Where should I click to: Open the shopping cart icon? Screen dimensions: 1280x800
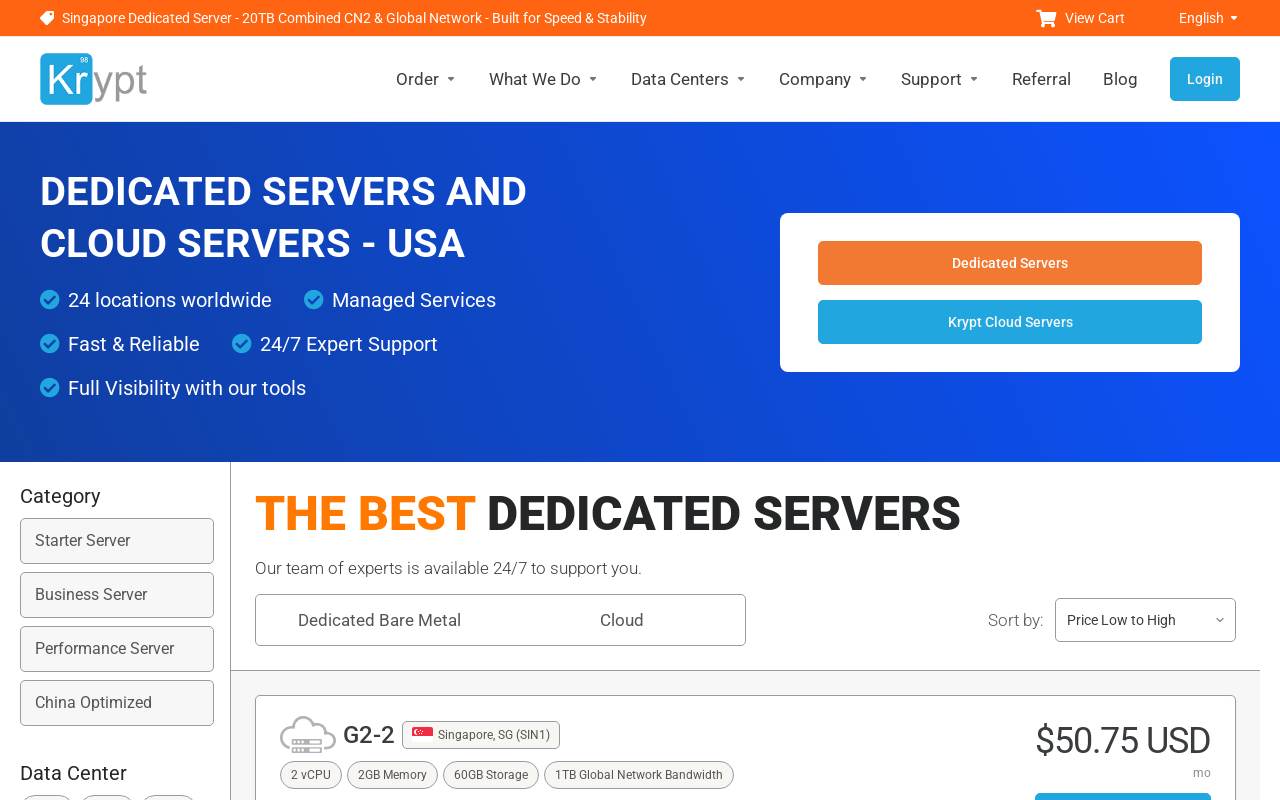[x=1046, y=18]
